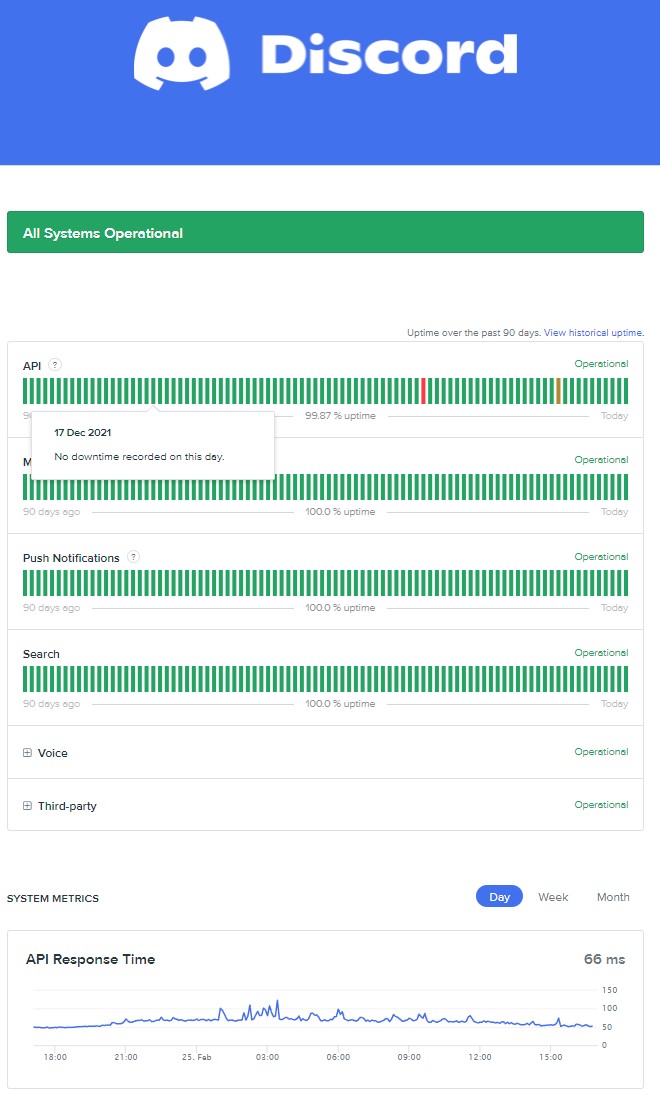Open the View historical uptime link

tap(593, 333)
